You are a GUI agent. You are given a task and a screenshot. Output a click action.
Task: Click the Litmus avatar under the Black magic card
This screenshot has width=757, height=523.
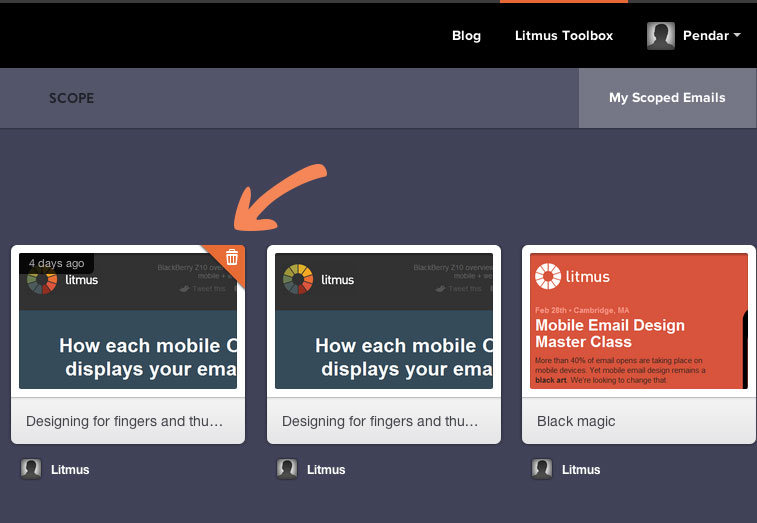coord(542,469)
